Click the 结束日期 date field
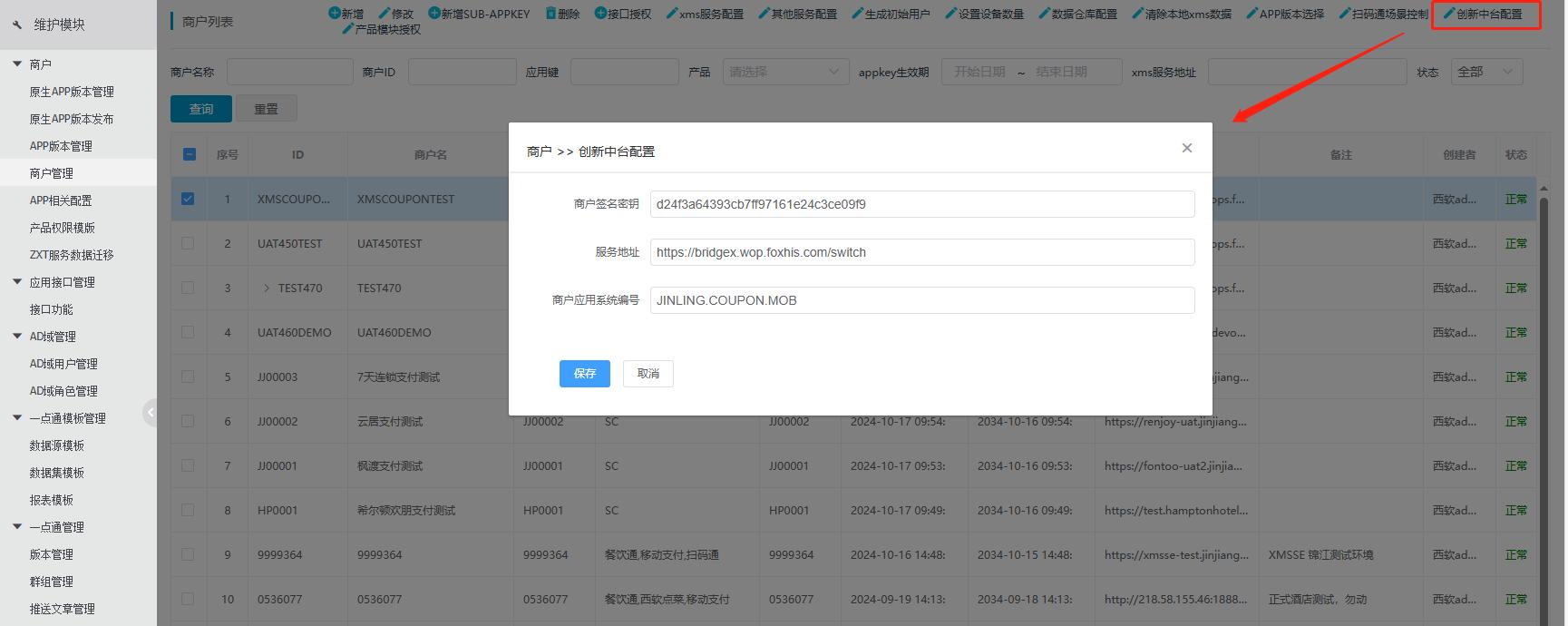1568x626 pixels. tap(1062, 72)
